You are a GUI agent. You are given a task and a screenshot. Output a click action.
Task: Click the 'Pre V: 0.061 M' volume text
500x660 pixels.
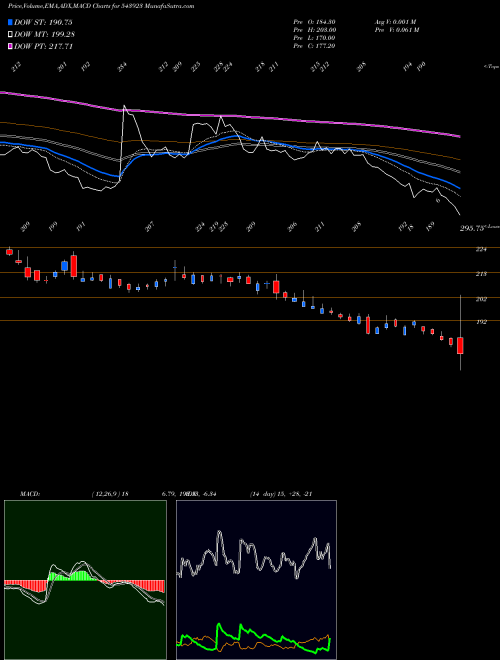(396, 30)
